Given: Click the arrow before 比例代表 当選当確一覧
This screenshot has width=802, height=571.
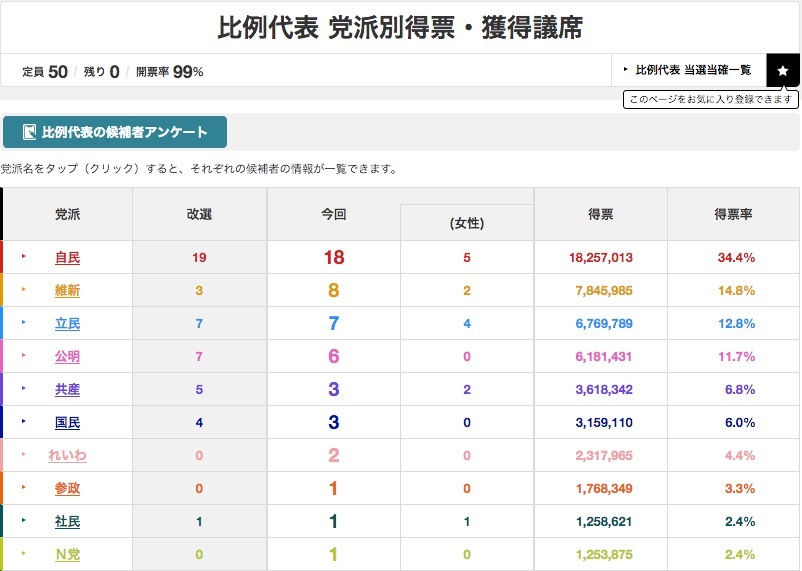Looking at the screenshot, I should 626,69.
